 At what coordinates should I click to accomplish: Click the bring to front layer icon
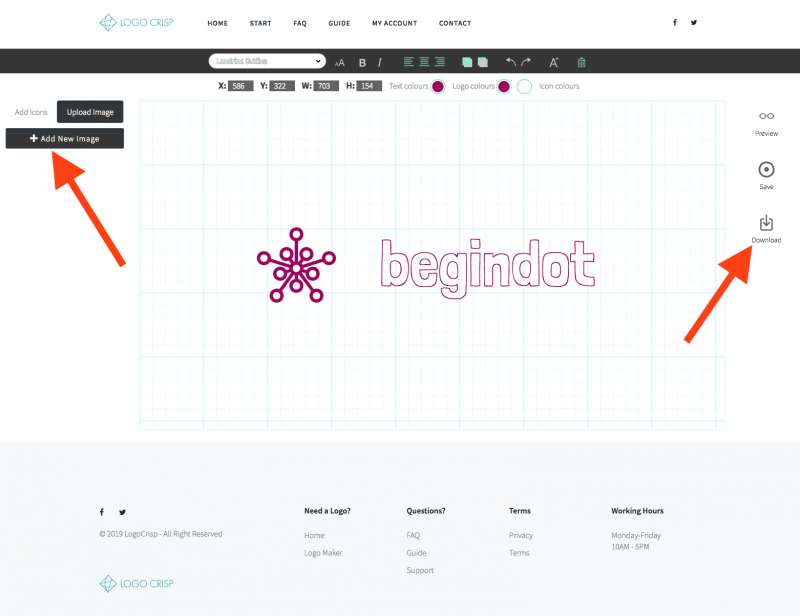[467, 62]
